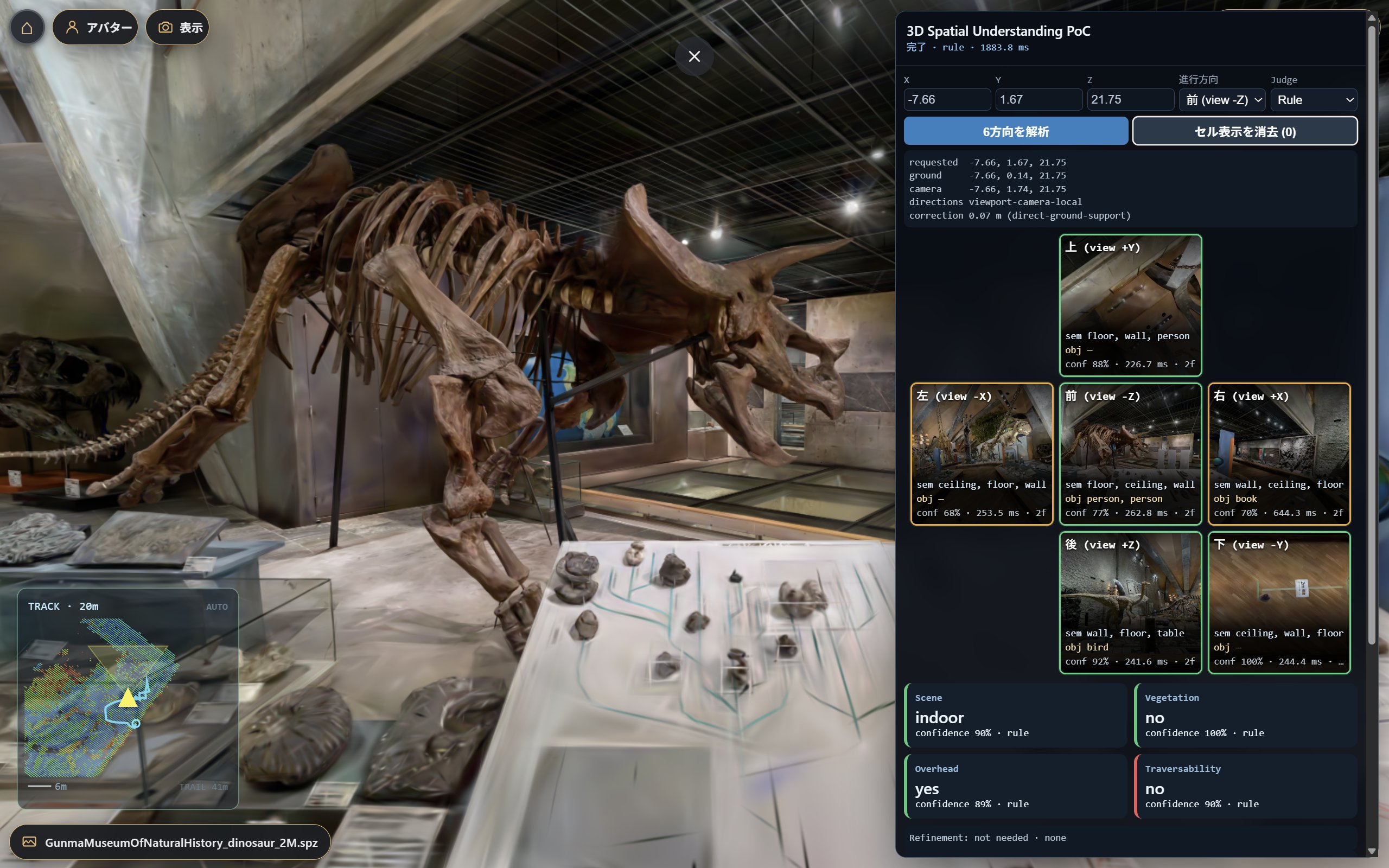1389x868 pixels.
Task: Open the 進行方向 direction dropdown
Action: tap(1222, 99)
